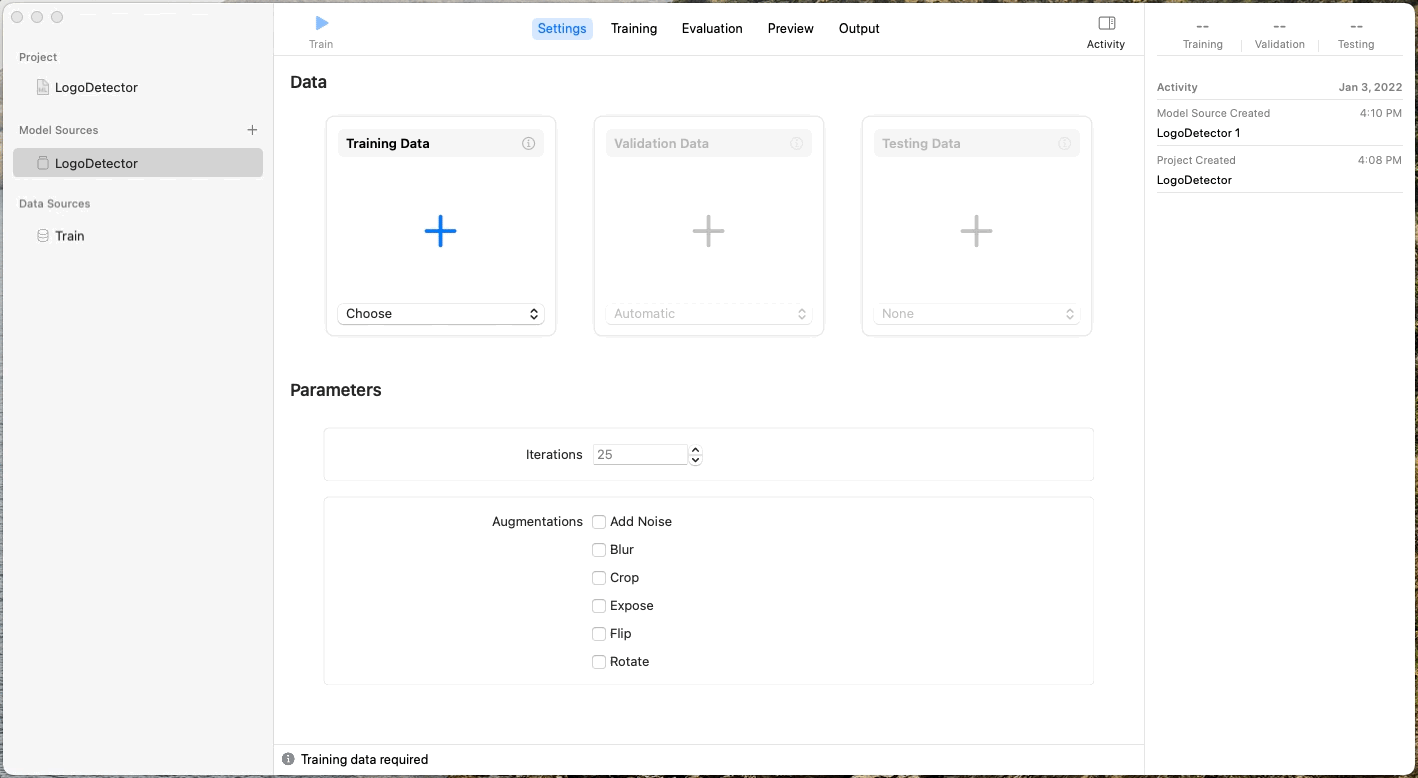Switch to the Preview tab
The image size is (1418, 778).
790,29
